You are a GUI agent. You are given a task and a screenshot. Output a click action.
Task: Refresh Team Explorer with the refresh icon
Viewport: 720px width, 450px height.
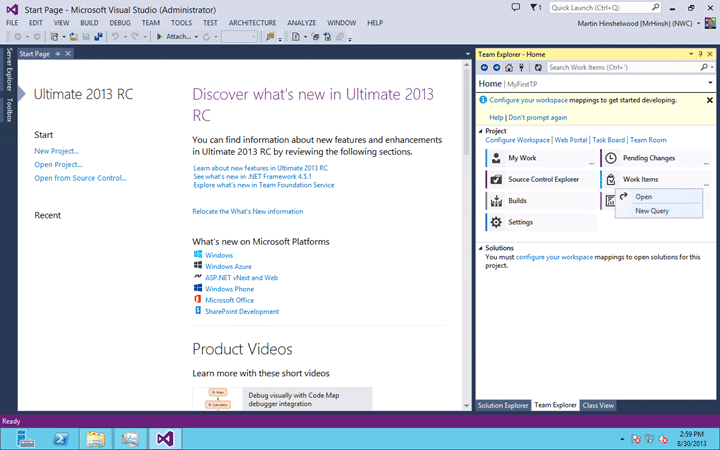(538, 68)
